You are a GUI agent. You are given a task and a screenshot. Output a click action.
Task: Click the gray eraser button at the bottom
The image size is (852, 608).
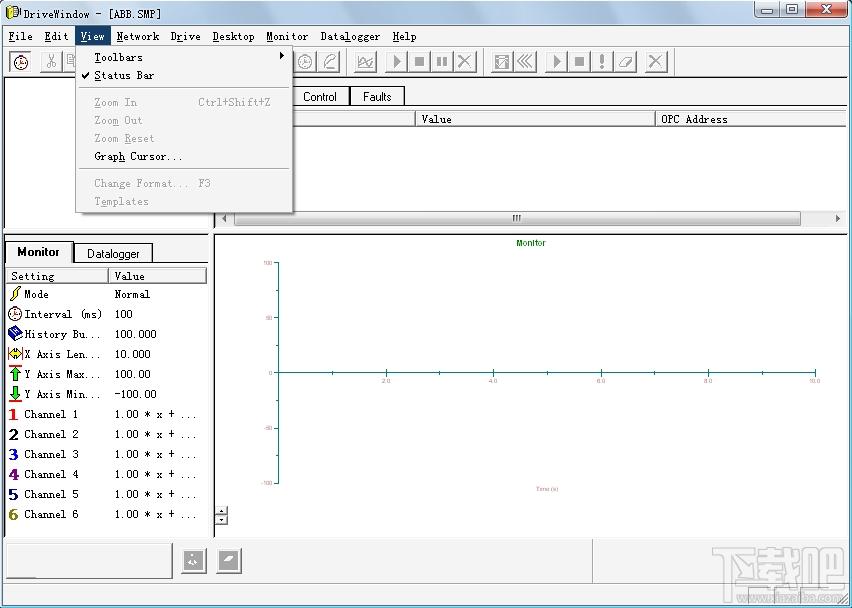(229, 561)
